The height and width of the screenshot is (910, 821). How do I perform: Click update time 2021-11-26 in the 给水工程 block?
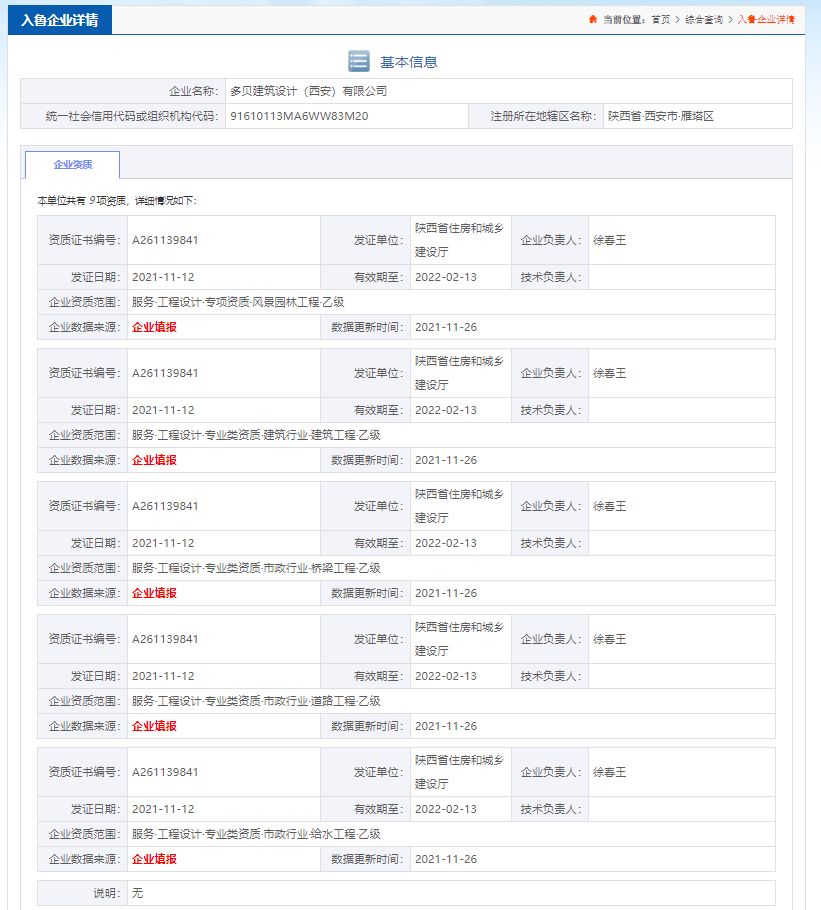(446, 859)
